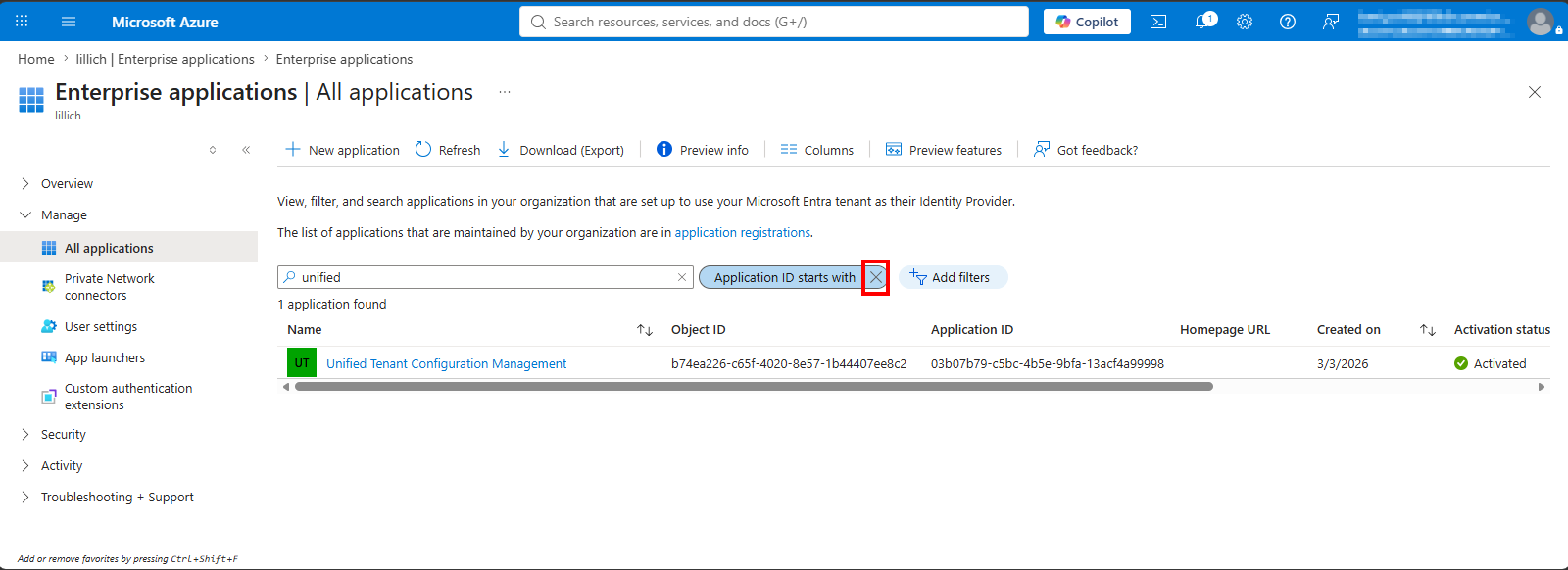Open portal settings gear

coord(1245,22)
